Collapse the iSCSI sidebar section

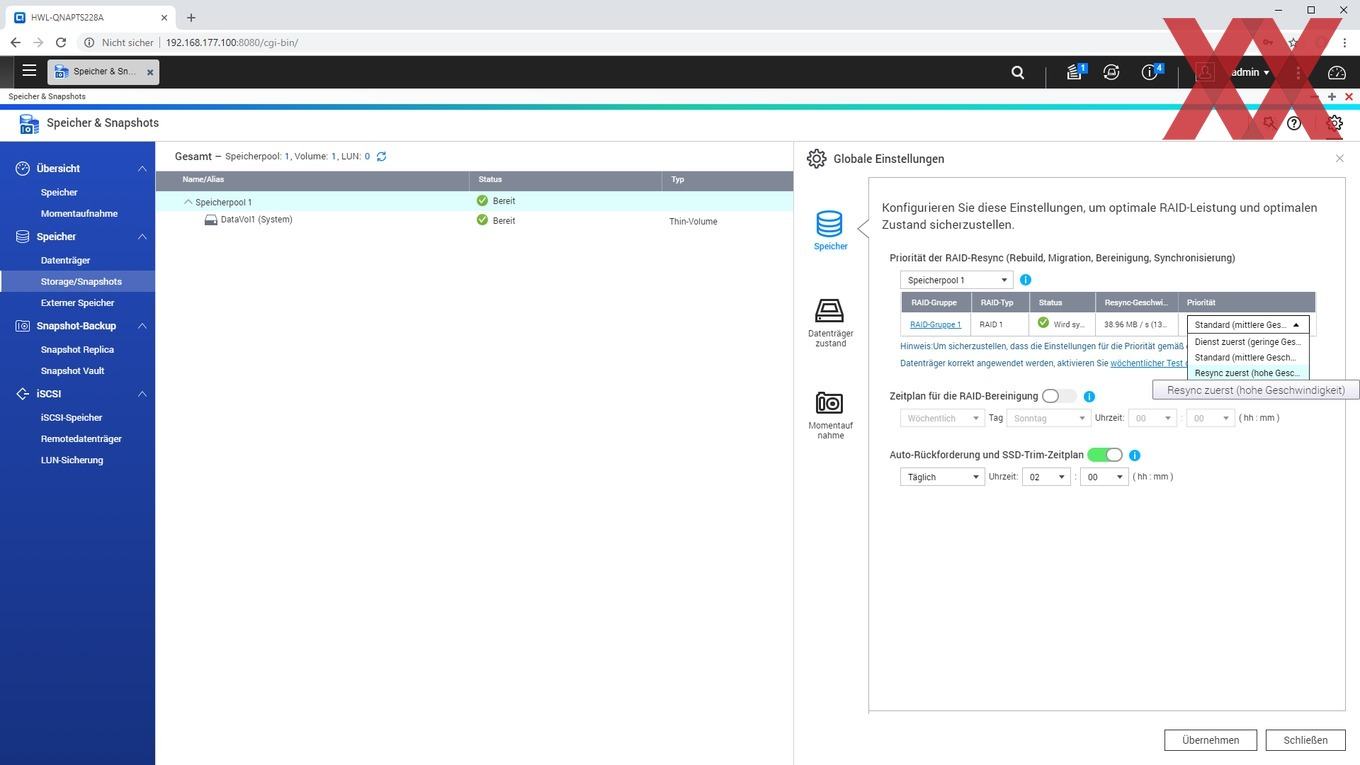[142, 394]
